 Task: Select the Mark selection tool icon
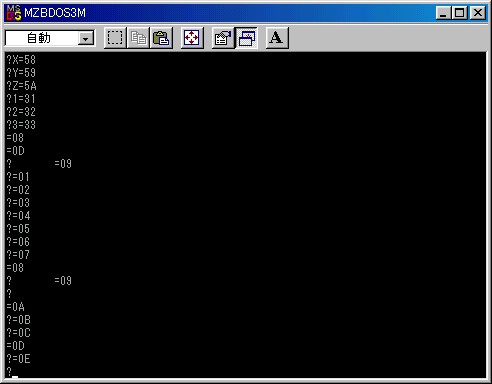tap(115, 38)
